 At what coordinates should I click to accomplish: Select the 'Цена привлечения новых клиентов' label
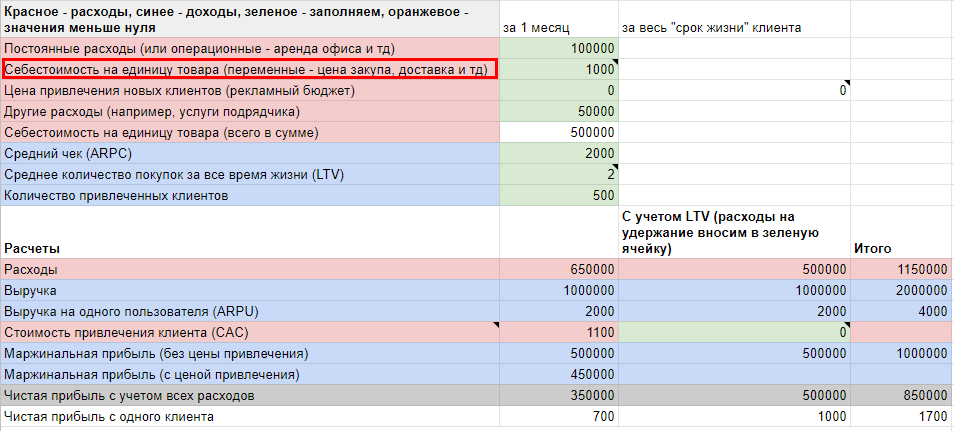click(x=250, y=91)
